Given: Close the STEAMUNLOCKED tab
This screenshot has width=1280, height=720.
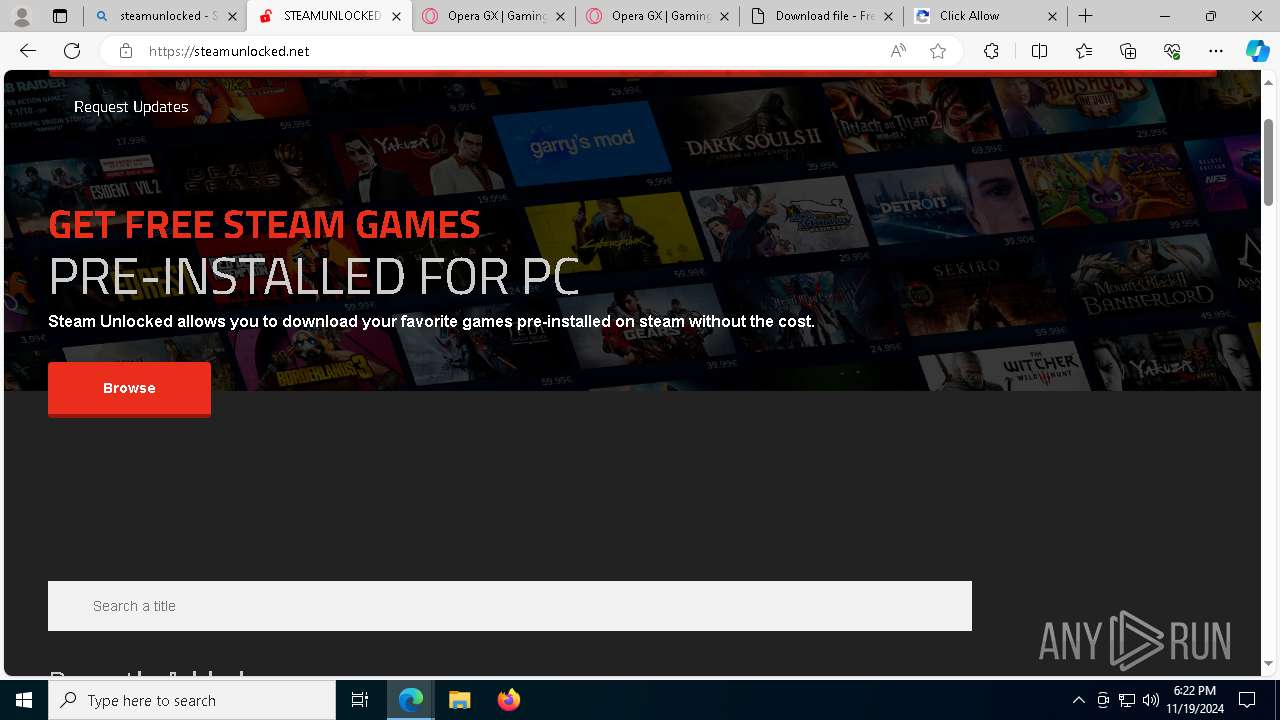Looking at the screenshot, I should point(396,16).
